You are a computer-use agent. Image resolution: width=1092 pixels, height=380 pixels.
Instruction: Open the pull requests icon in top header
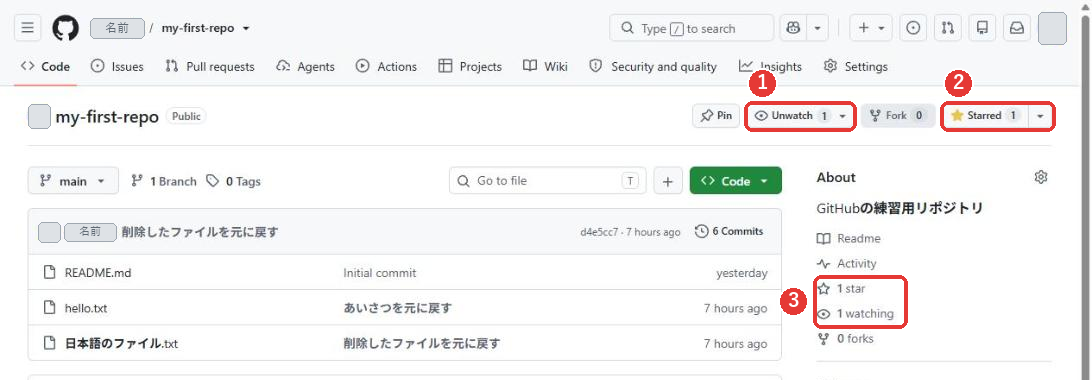click(x=948, y=29)
